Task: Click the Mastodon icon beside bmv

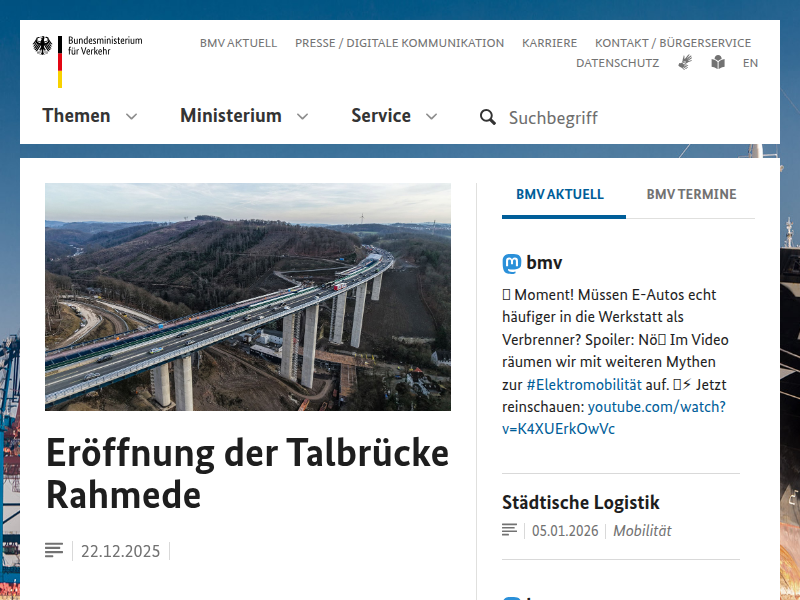Action: coord(512,264)
